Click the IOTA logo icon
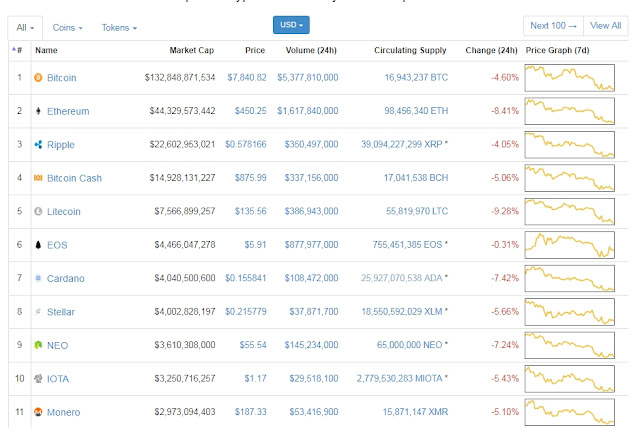 38,379
